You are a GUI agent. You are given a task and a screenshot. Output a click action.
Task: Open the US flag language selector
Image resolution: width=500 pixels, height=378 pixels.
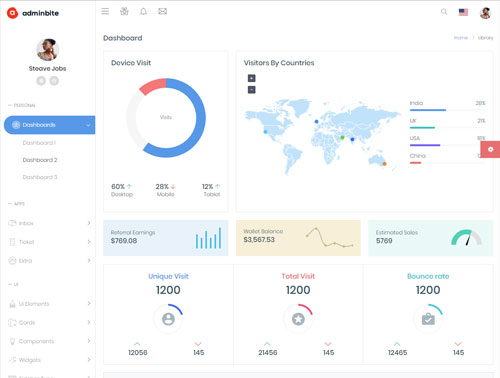[x=463, y=12]
